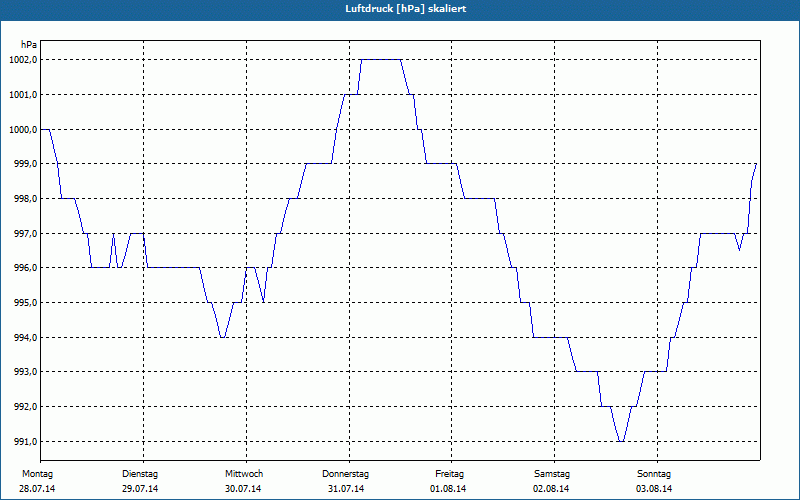Click the date 02.08.14
Screen dimensions: 800x500
pos(551,489)
